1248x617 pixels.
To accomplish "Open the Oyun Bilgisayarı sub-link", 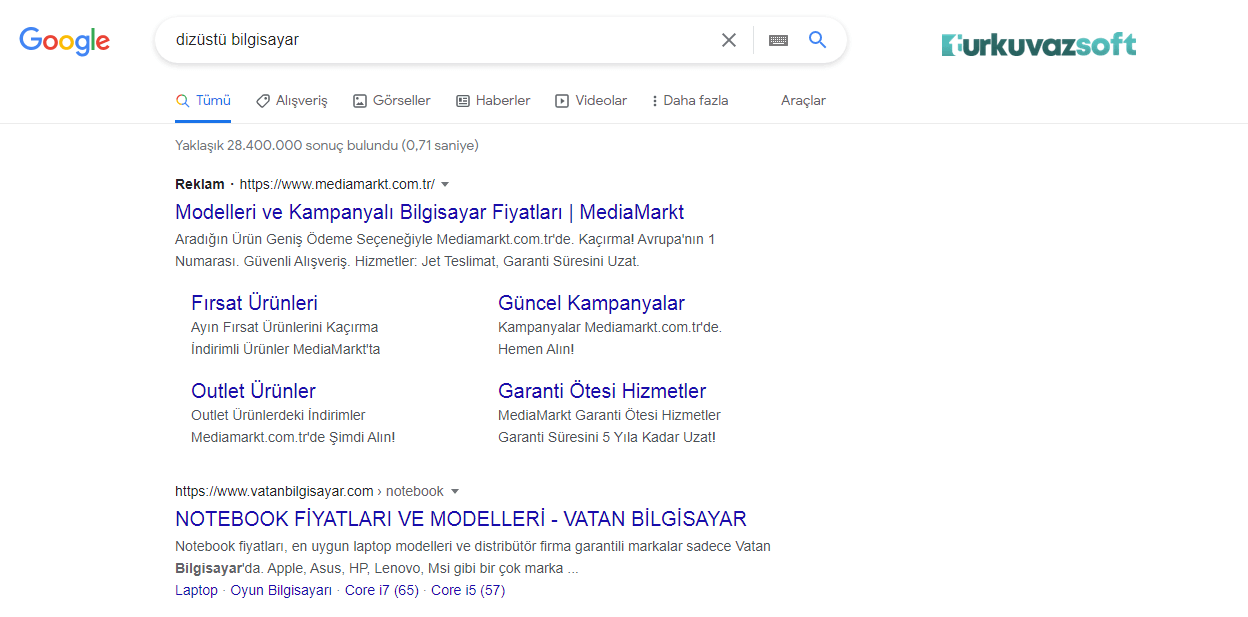I will pyautogui.click(x=281, y=590).
